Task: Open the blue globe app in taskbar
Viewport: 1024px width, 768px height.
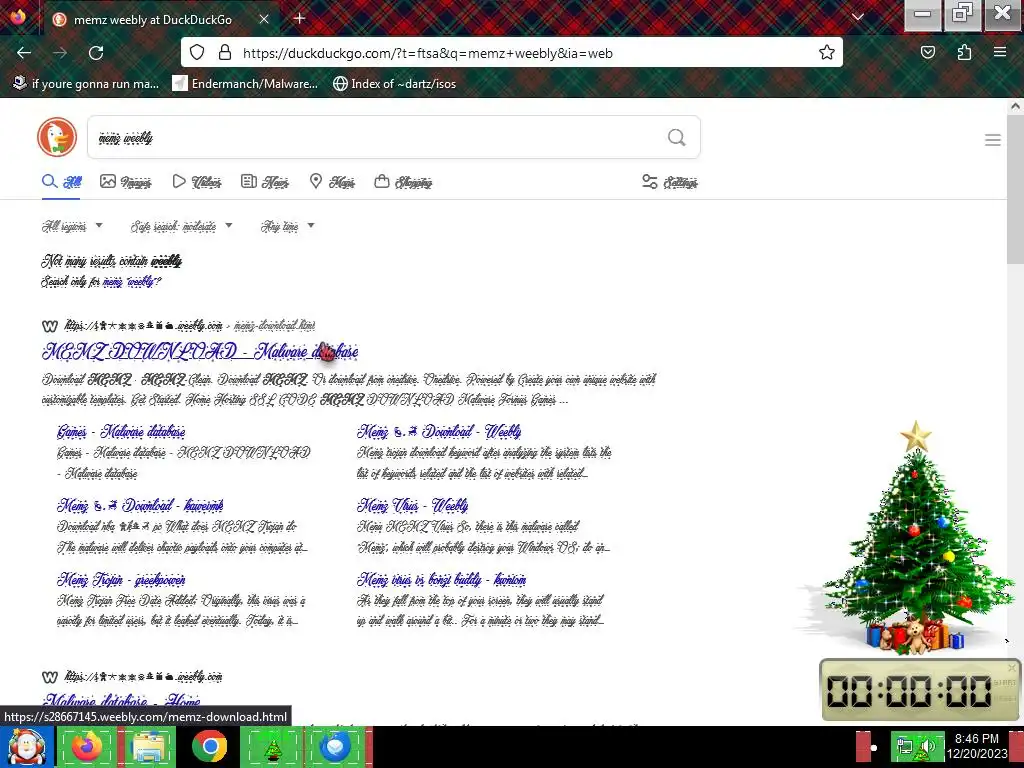Action: click(x=335, y=746)
